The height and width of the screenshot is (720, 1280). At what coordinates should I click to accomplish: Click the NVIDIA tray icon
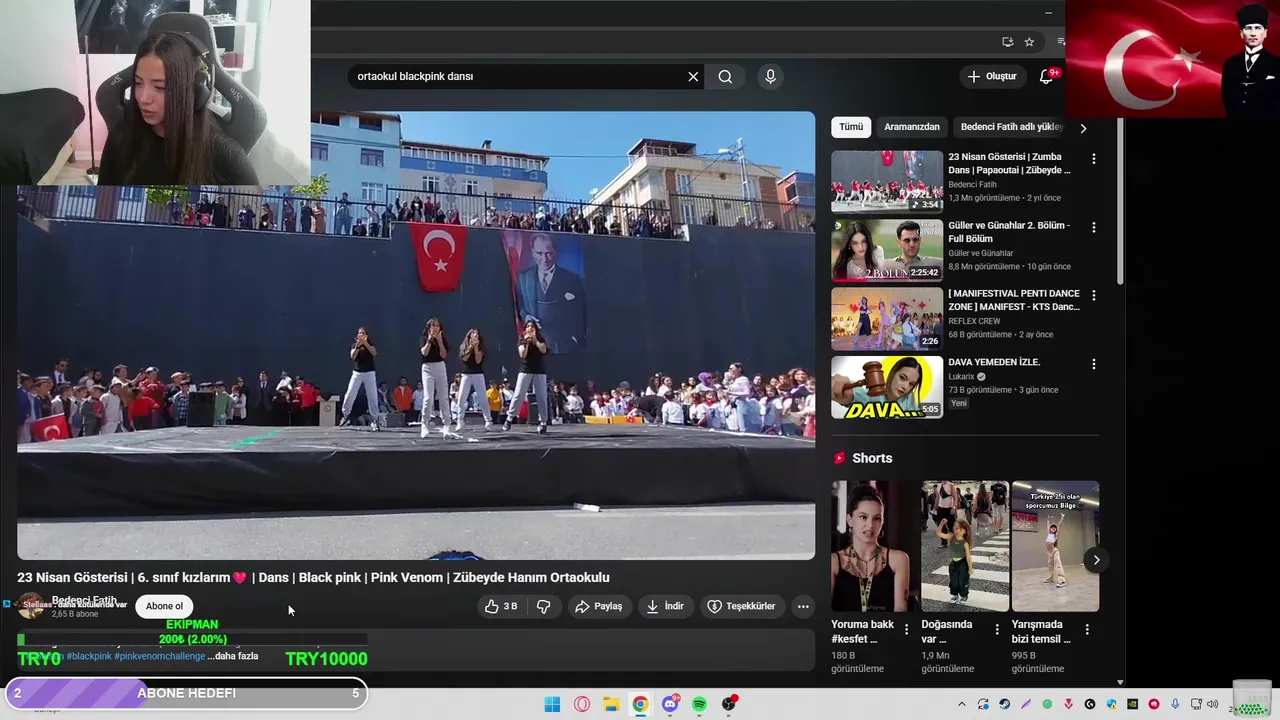pyautogui.click(x=1132, y=704)
